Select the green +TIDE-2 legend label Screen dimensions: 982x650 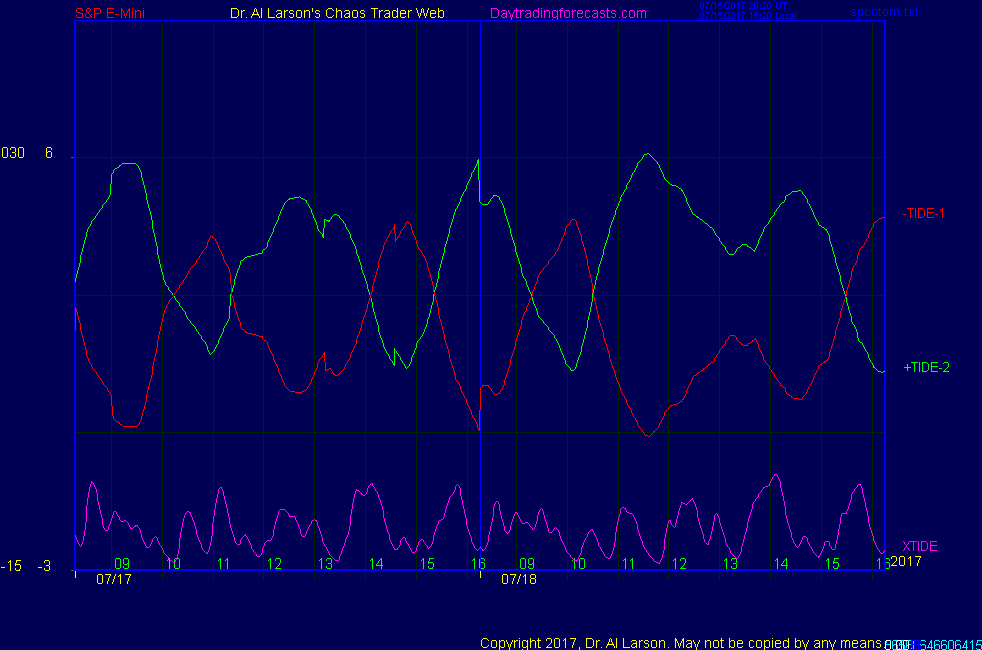[x=926, y=367]
